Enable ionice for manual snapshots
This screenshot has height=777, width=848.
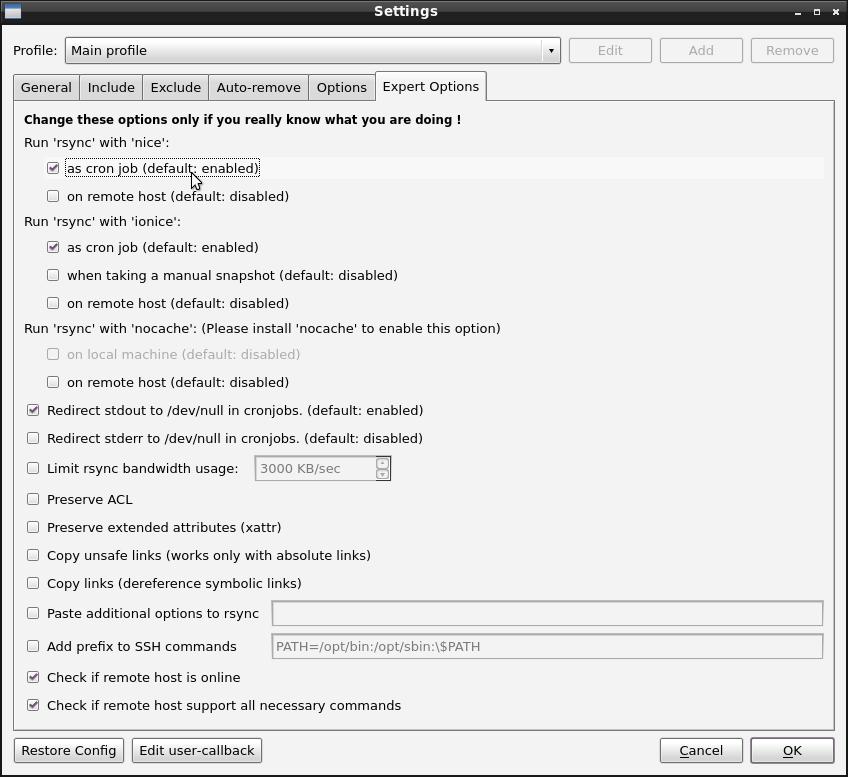tap(53, 275)
